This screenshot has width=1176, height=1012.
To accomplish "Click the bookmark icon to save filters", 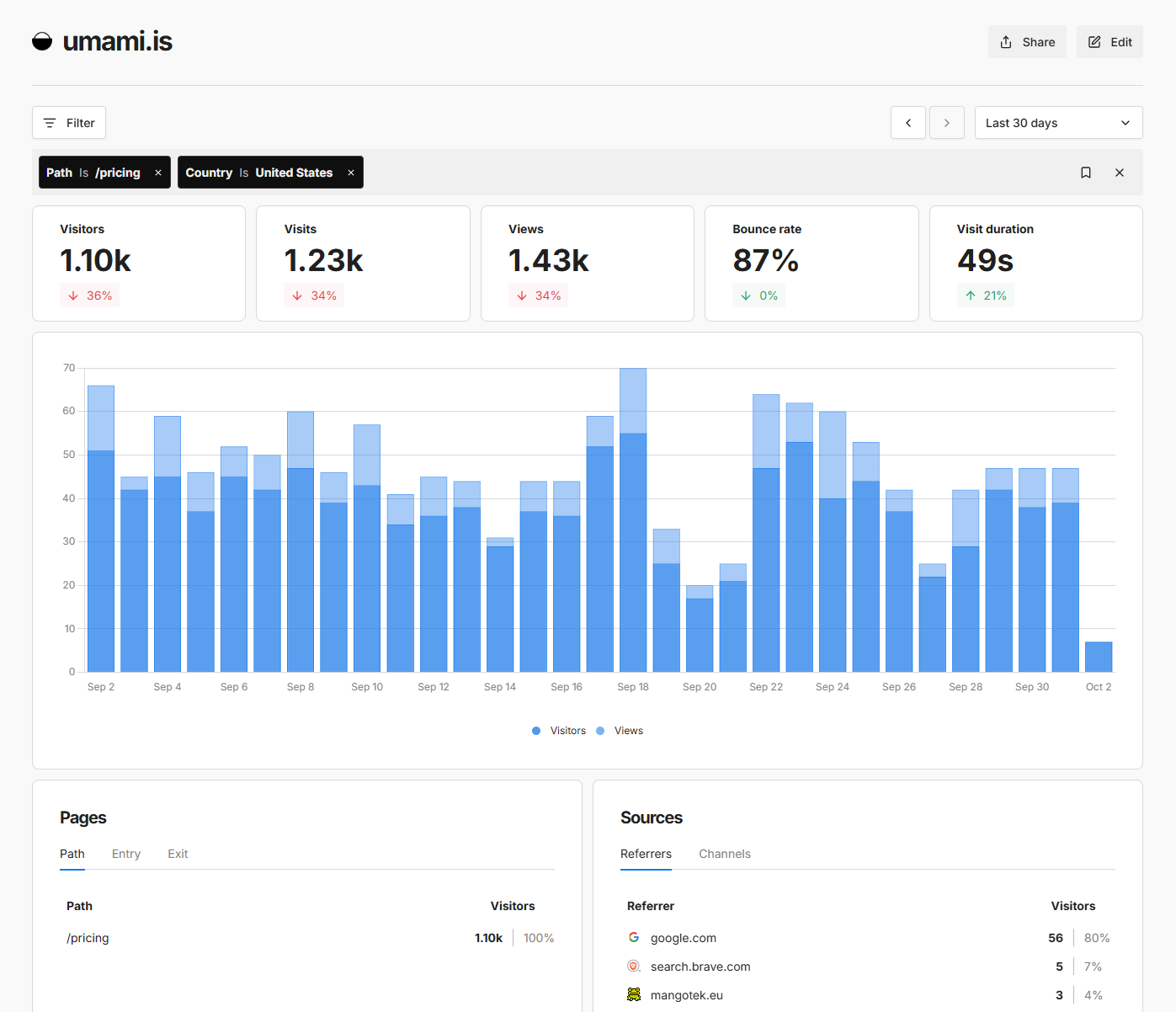I will [1086, 173].
